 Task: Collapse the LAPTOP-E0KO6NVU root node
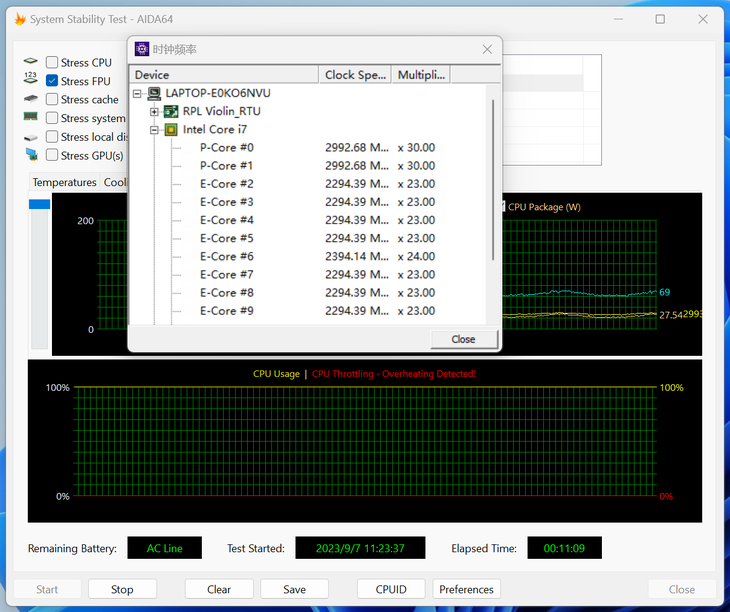[x=137, y=94]
